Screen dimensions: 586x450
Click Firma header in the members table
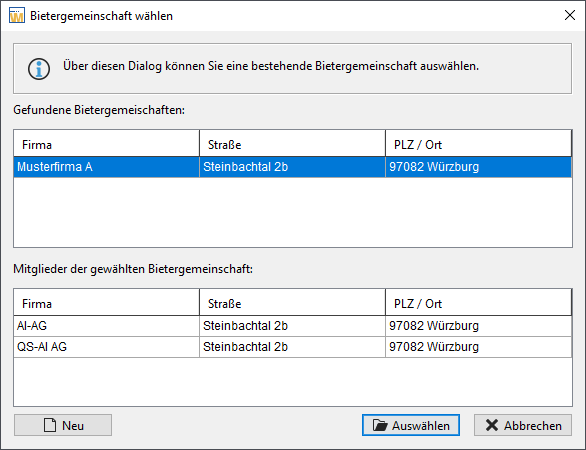point(107,302)
